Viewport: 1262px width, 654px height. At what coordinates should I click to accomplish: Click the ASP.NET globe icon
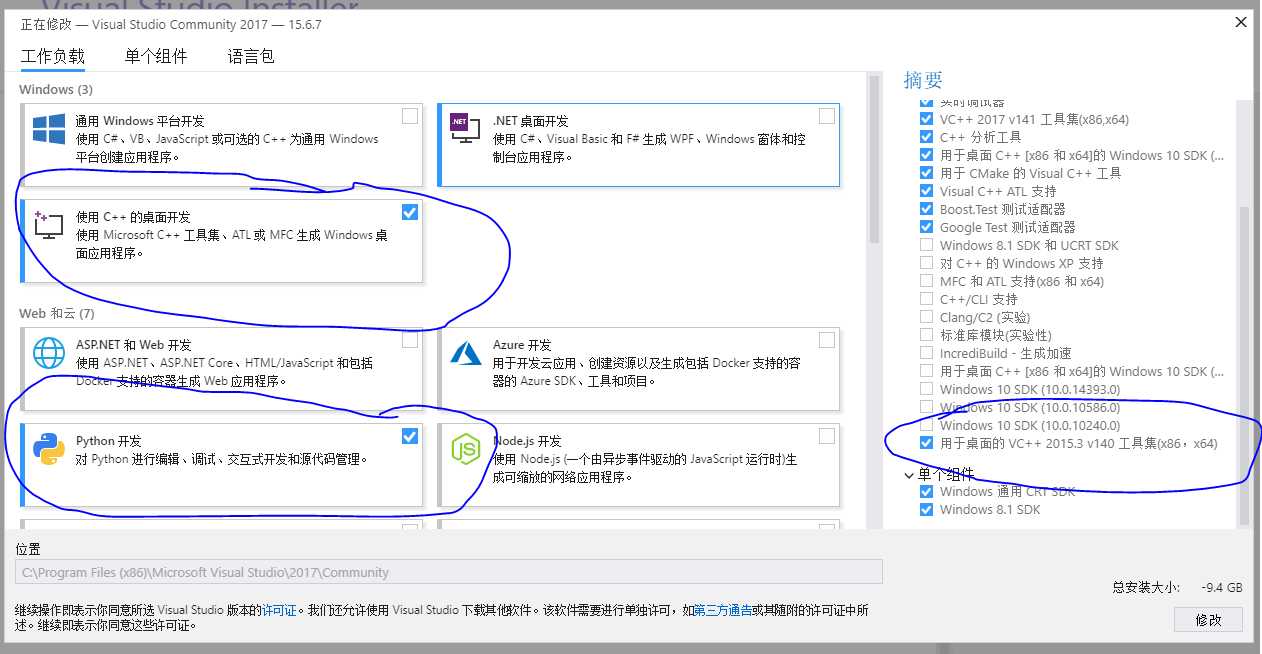[x=48, y=353]
